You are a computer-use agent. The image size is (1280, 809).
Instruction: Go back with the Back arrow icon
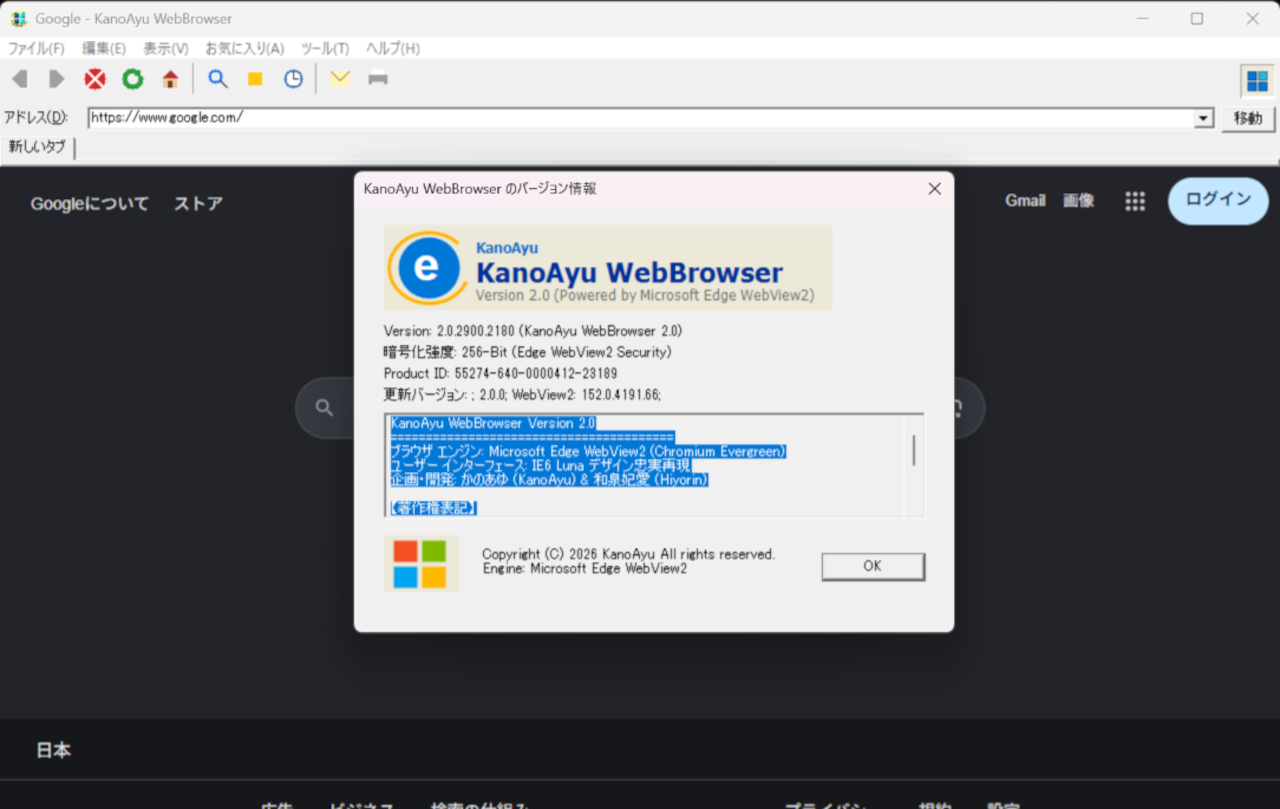pos(19,79)
